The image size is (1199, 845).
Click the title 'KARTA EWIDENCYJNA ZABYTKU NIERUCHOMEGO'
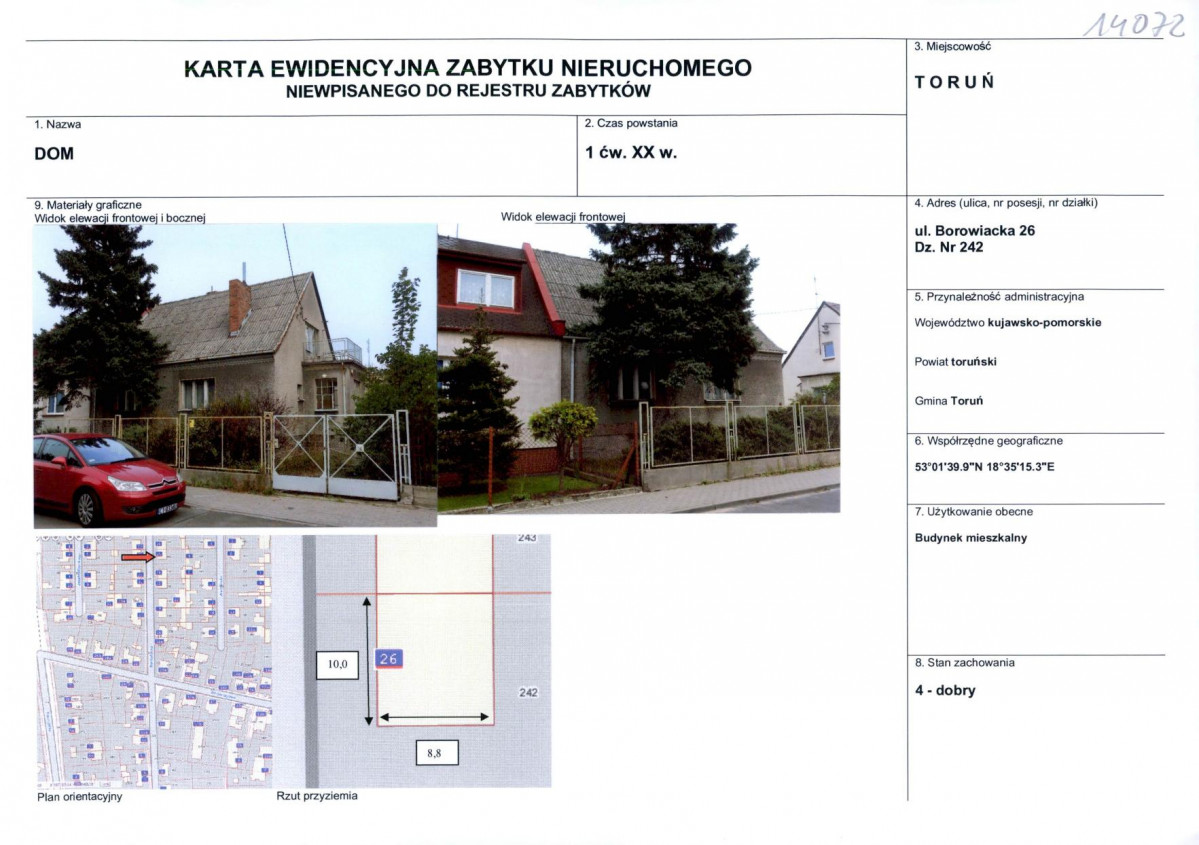click(x=468, y=68)
